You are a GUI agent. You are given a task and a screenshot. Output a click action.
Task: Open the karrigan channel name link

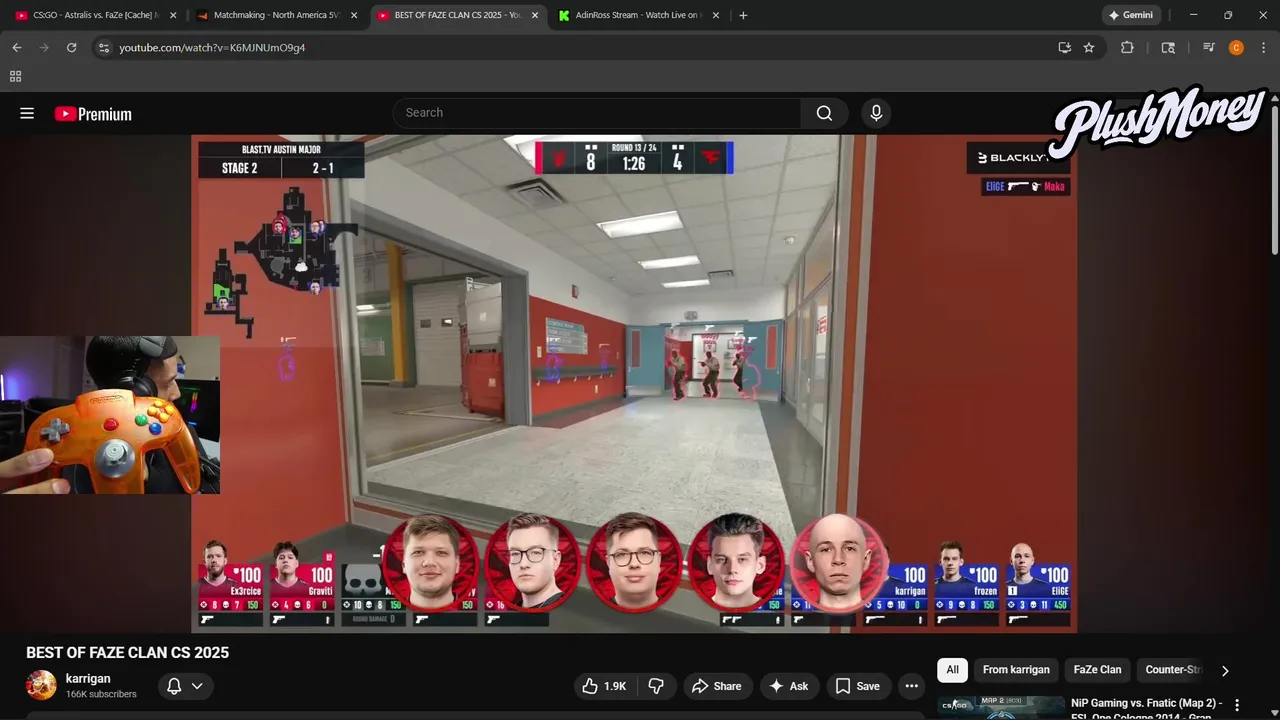coord(88,678)
